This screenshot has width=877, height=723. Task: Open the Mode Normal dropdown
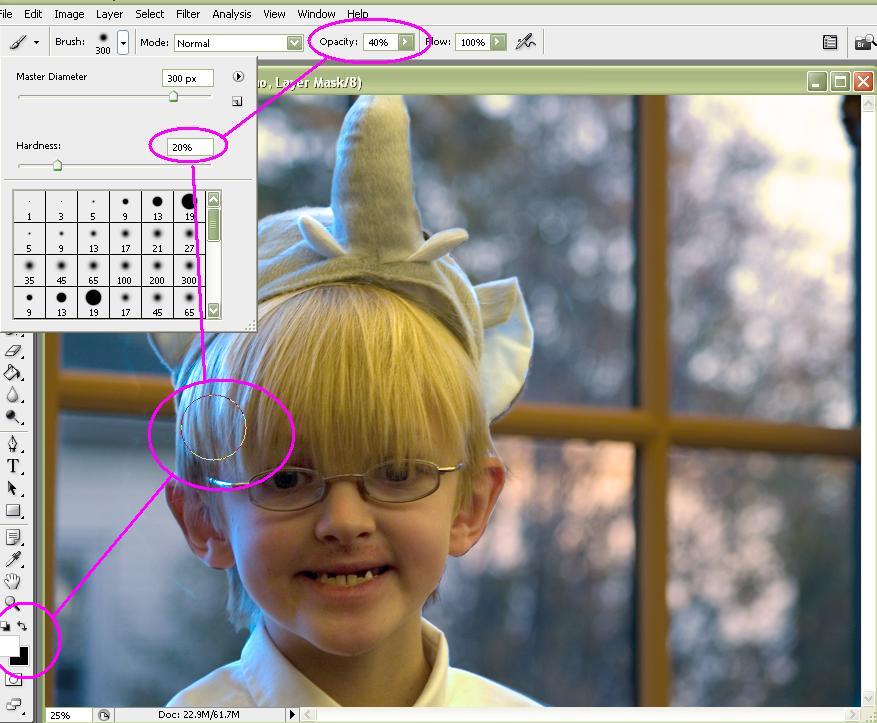click(x=238, y=43)
